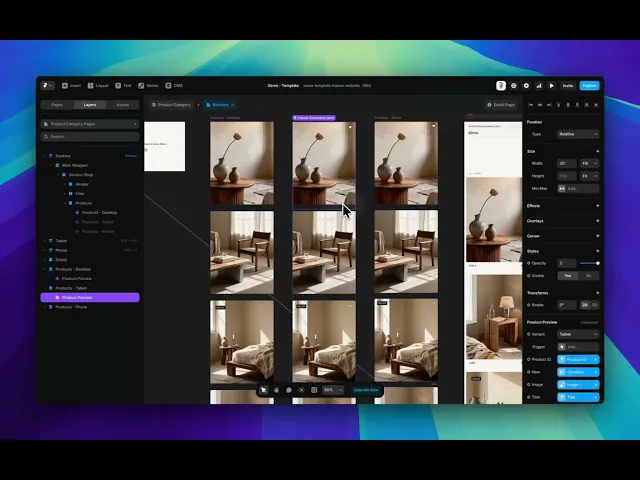
Task: Add a cursor with Cursor plus
Action: click(597, 236)
